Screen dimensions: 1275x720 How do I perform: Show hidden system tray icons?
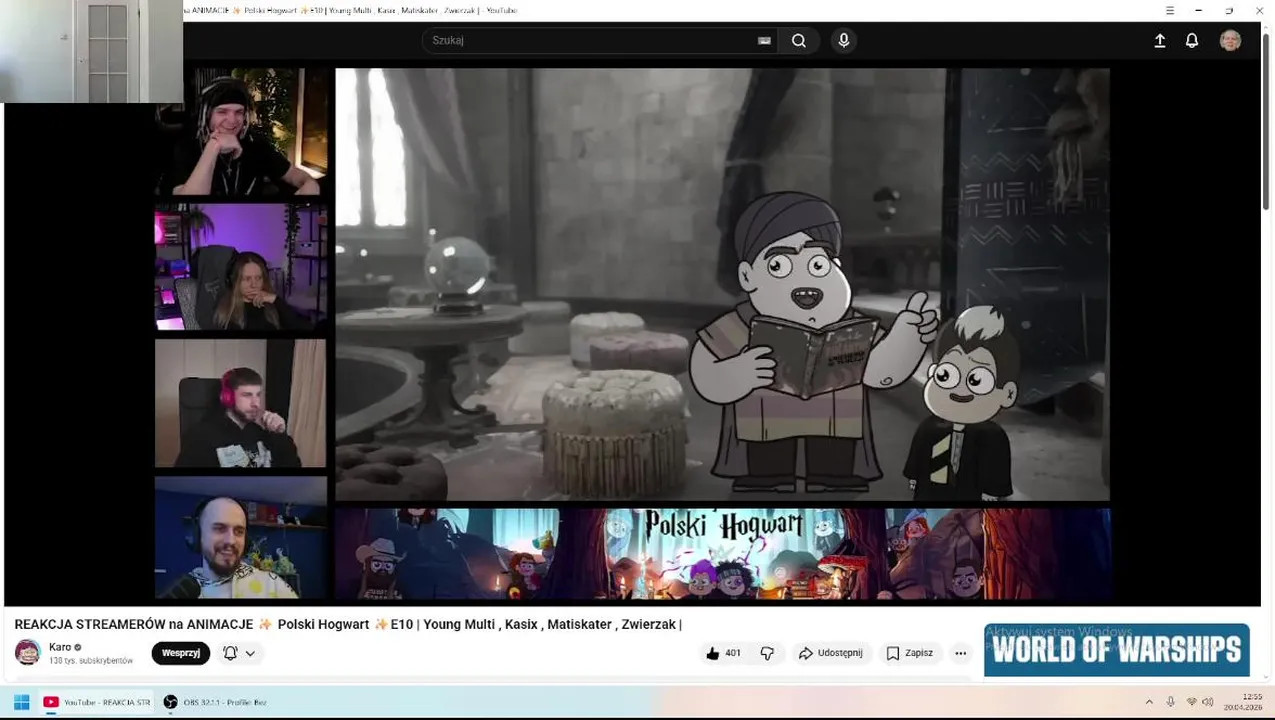(x=1149, y=702)
